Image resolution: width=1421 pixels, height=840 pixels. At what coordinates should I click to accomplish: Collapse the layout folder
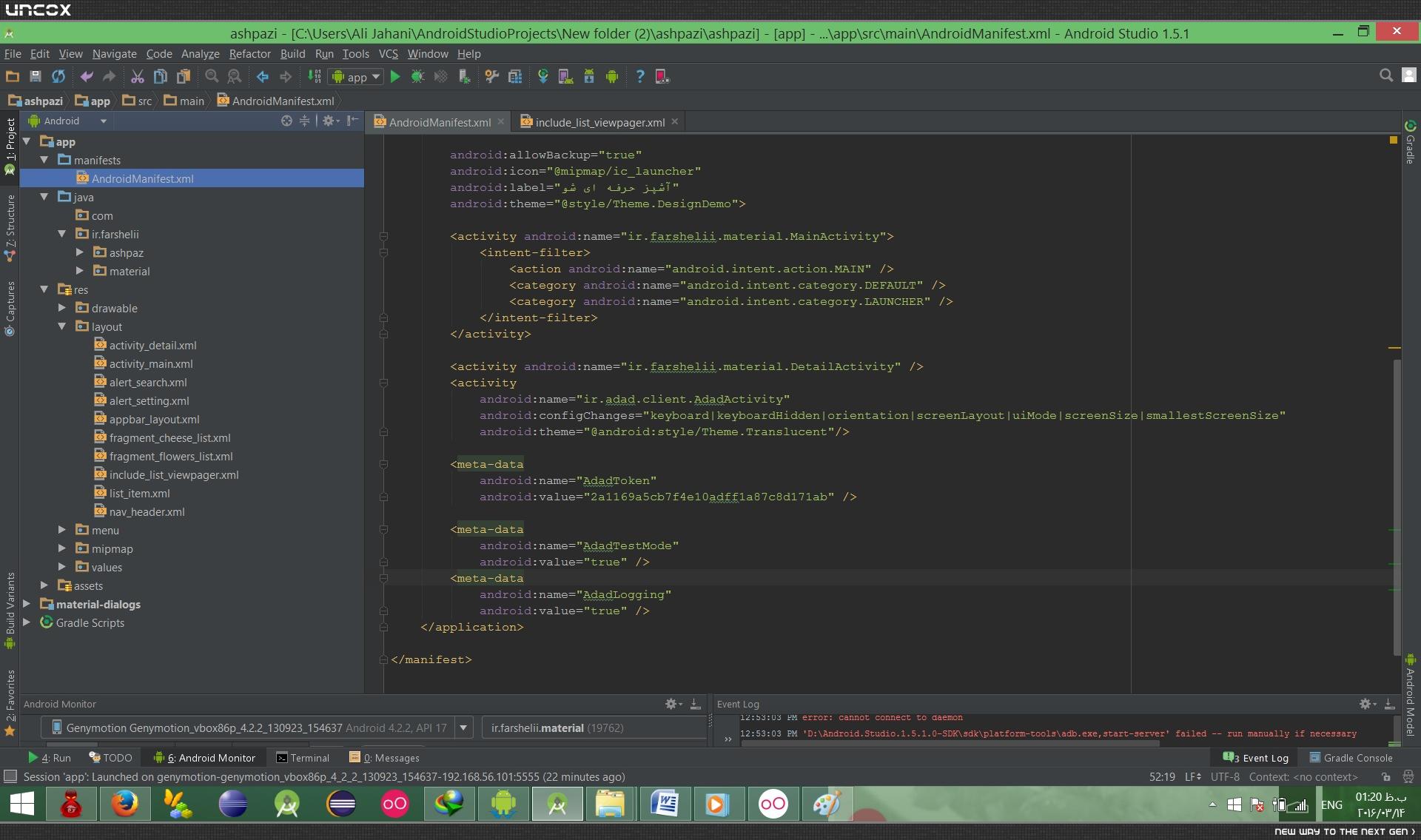click(62, 326)
